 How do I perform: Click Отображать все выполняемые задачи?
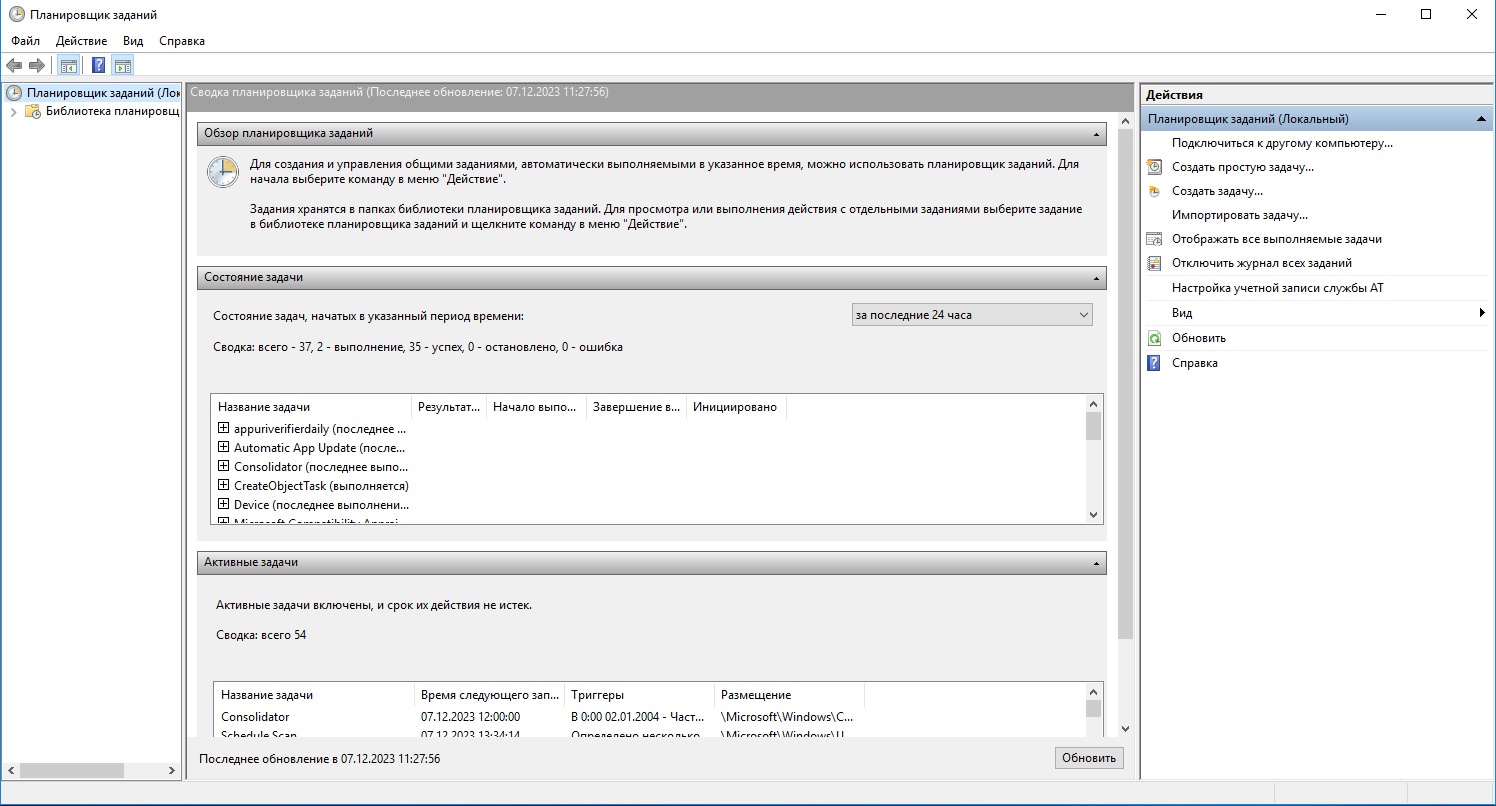(x=1276, y=239)
